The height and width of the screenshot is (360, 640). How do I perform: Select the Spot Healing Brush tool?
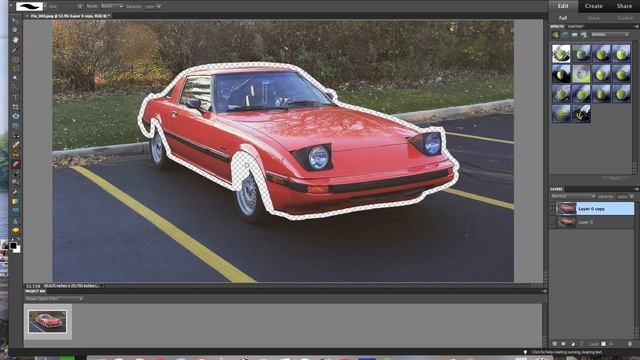click(16, 145)
